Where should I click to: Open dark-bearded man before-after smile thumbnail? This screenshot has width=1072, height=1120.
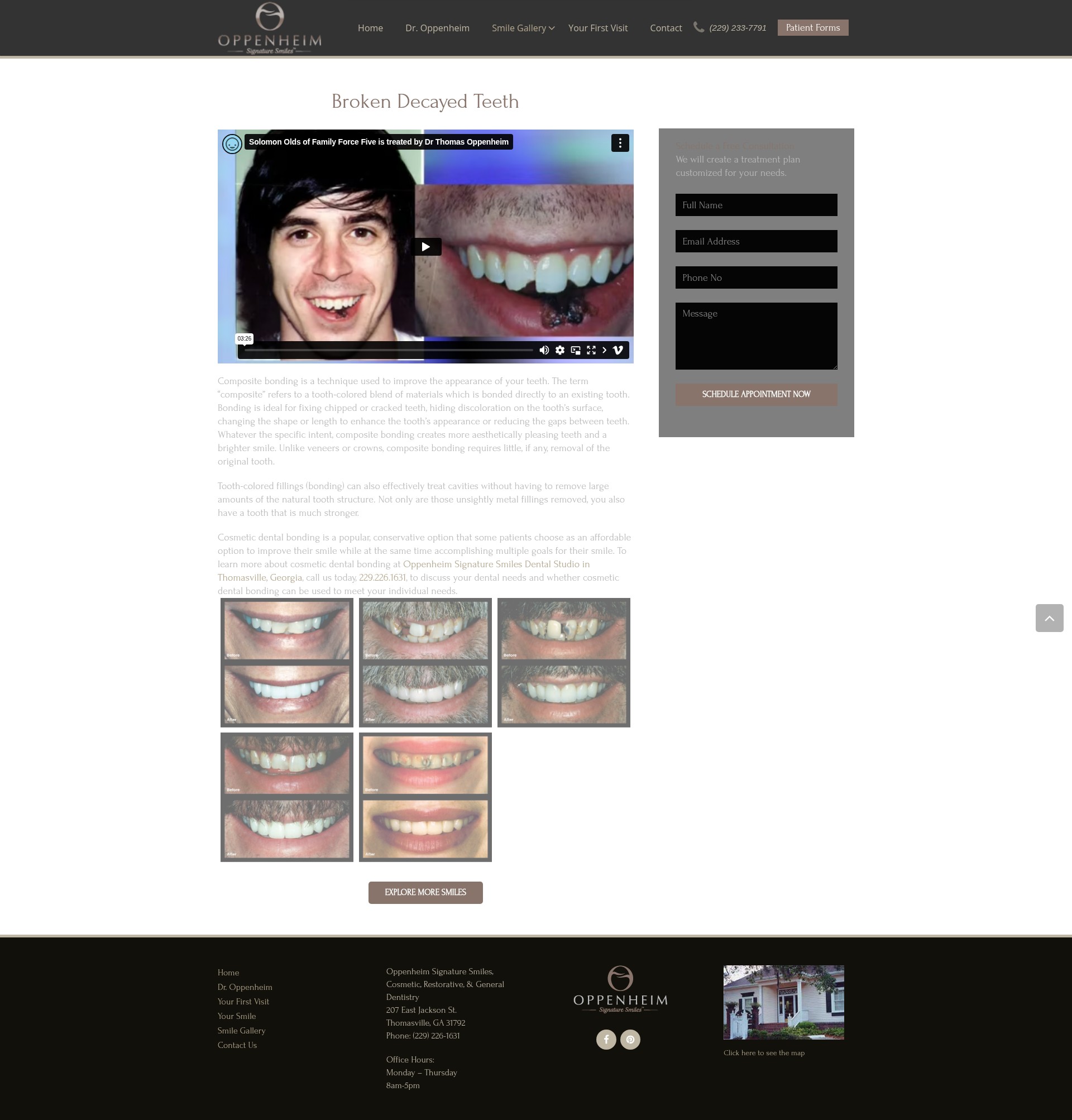pos(287,797)
